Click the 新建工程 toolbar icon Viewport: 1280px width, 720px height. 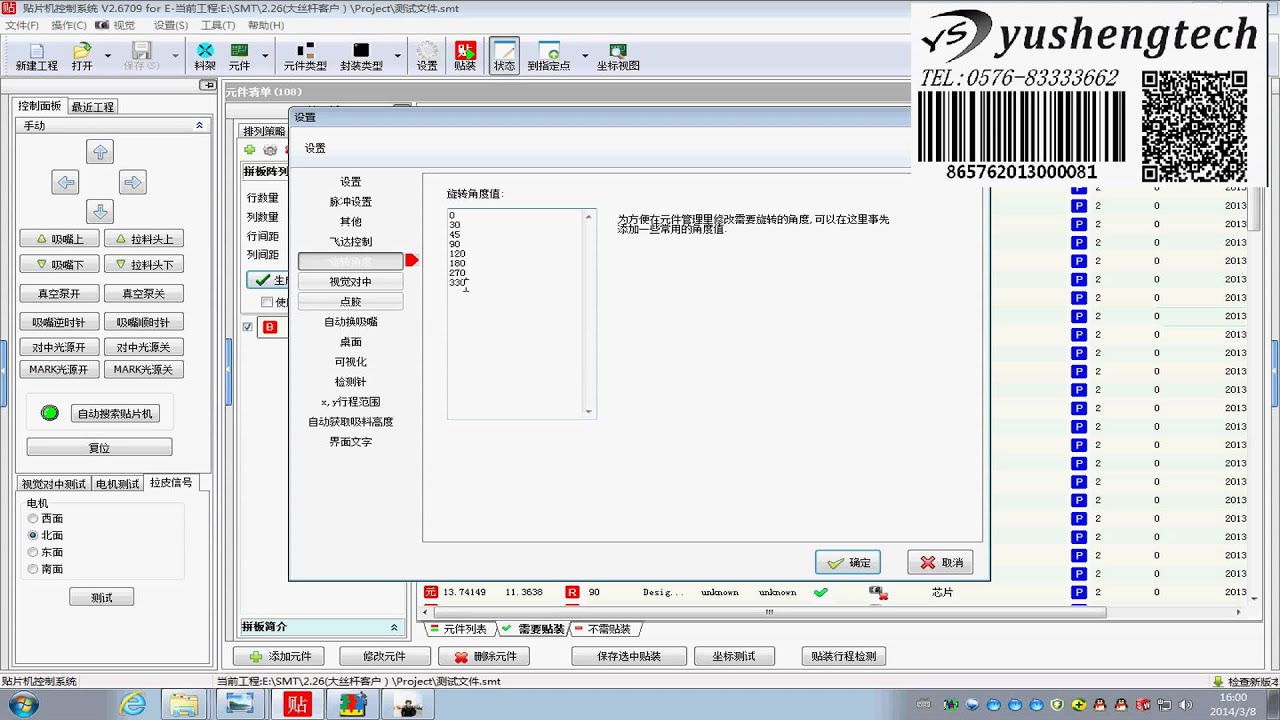coord(36,57)
